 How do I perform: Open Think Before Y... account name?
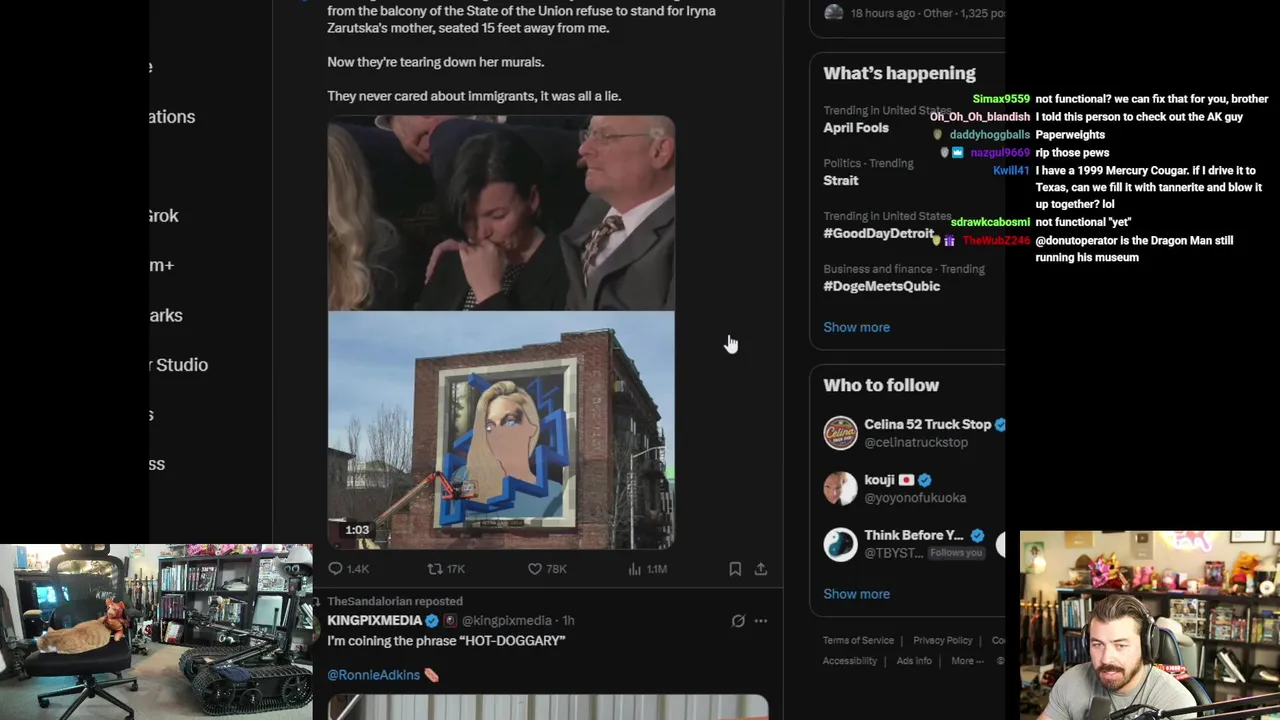pos(914,535)
